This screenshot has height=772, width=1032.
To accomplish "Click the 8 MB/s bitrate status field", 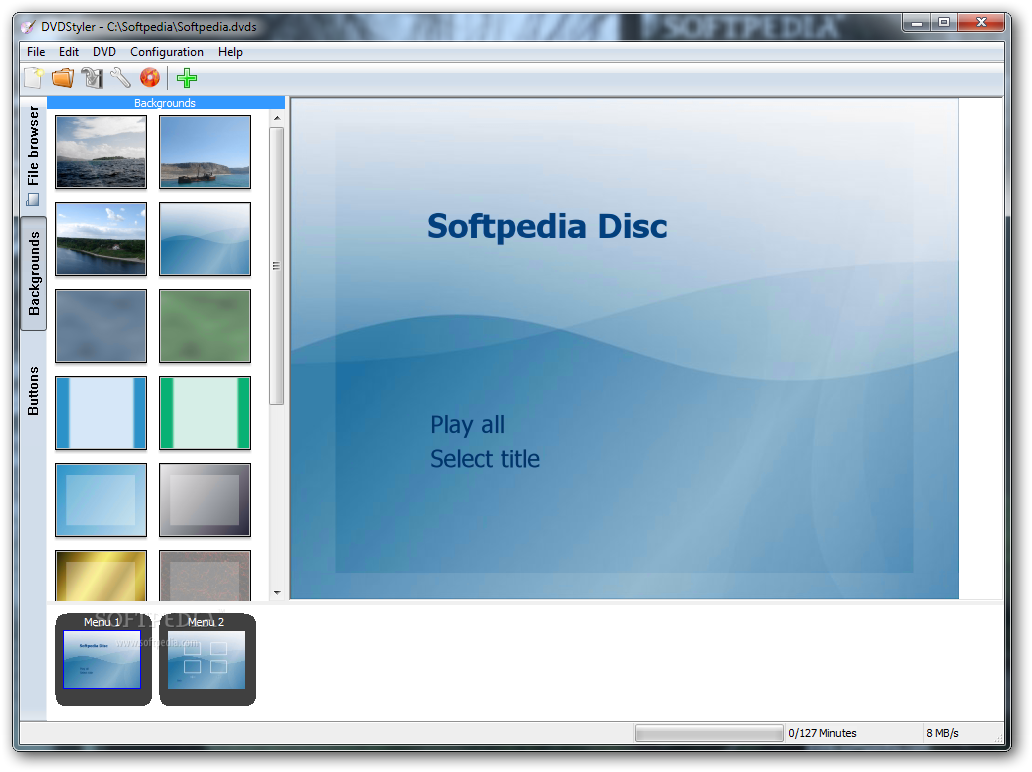I will point(942,733).
